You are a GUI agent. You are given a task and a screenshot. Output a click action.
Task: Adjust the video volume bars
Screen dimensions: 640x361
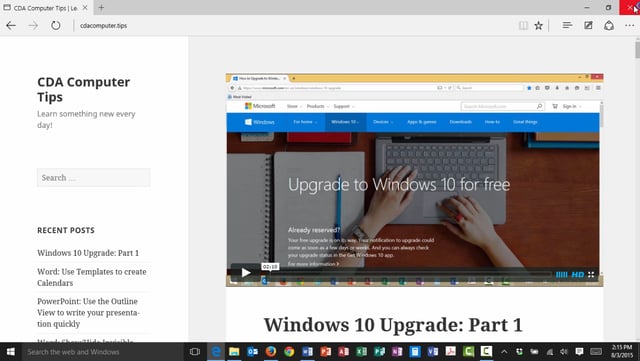tap(561, 274)
